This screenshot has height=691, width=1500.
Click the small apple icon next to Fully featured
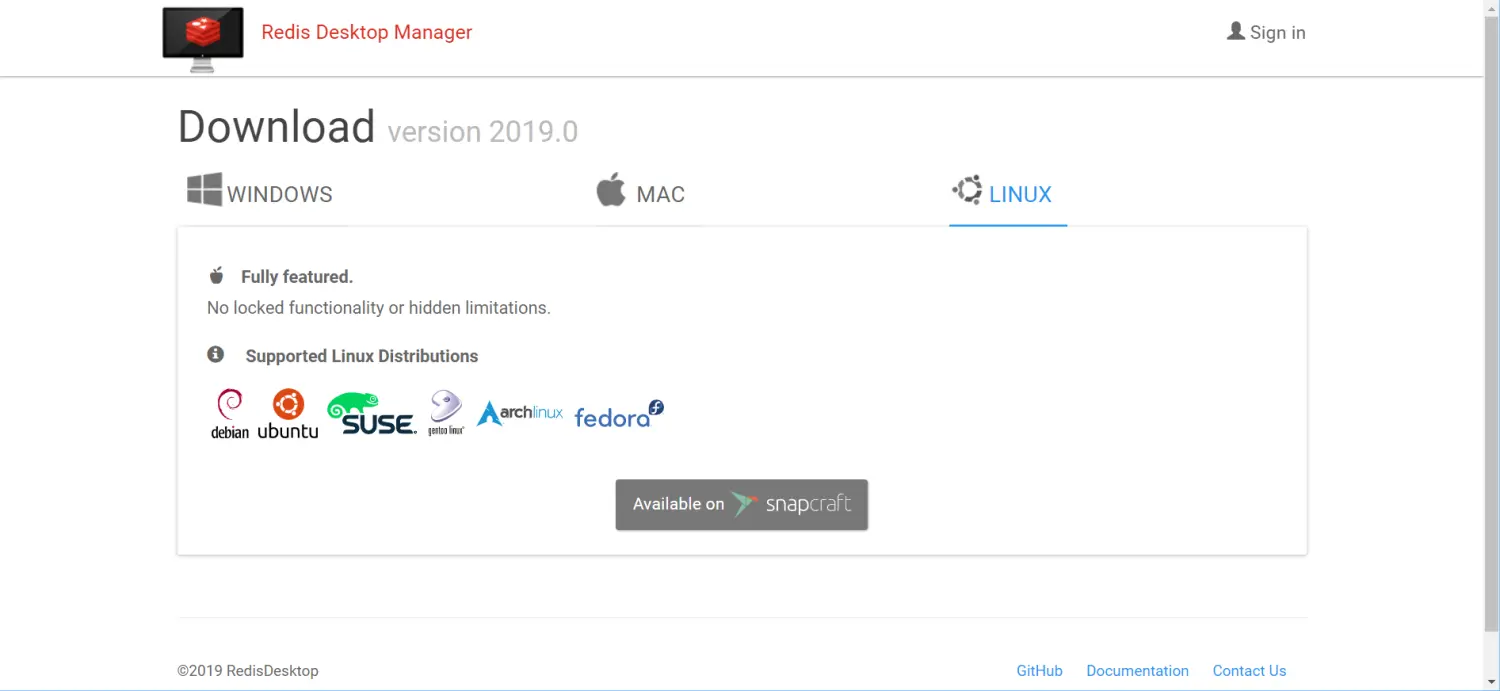[x=216, y=275]
